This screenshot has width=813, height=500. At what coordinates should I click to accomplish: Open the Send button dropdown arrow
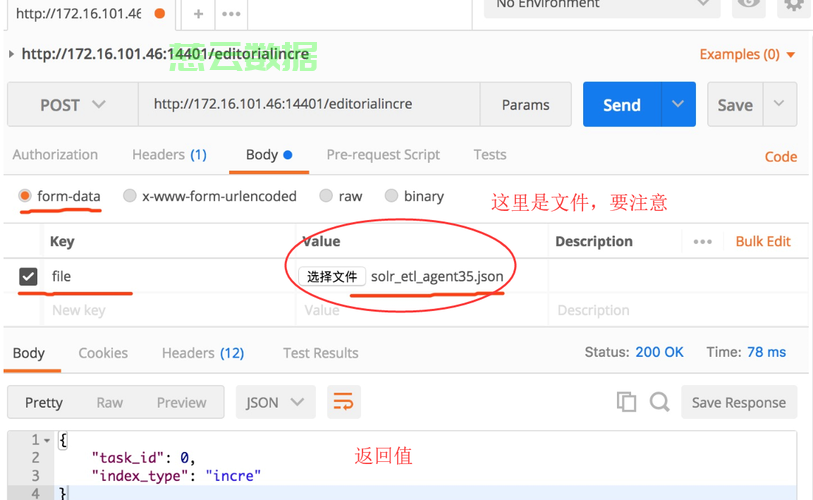click(678, 104)
